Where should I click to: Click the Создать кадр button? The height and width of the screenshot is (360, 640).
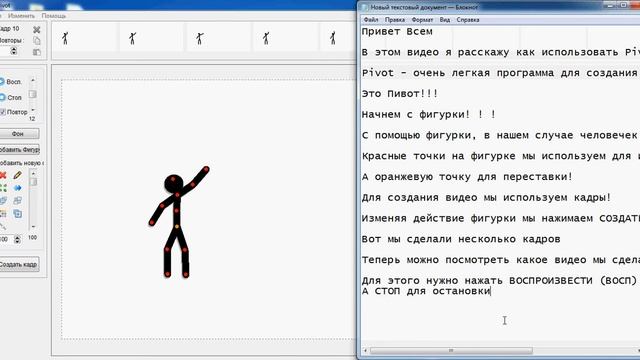point(19,264)
